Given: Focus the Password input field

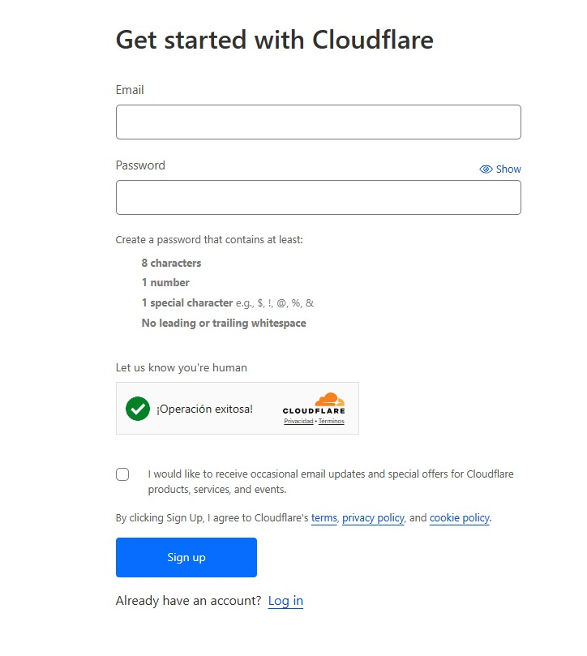Looking at the screenshot, I should point(318,197).
